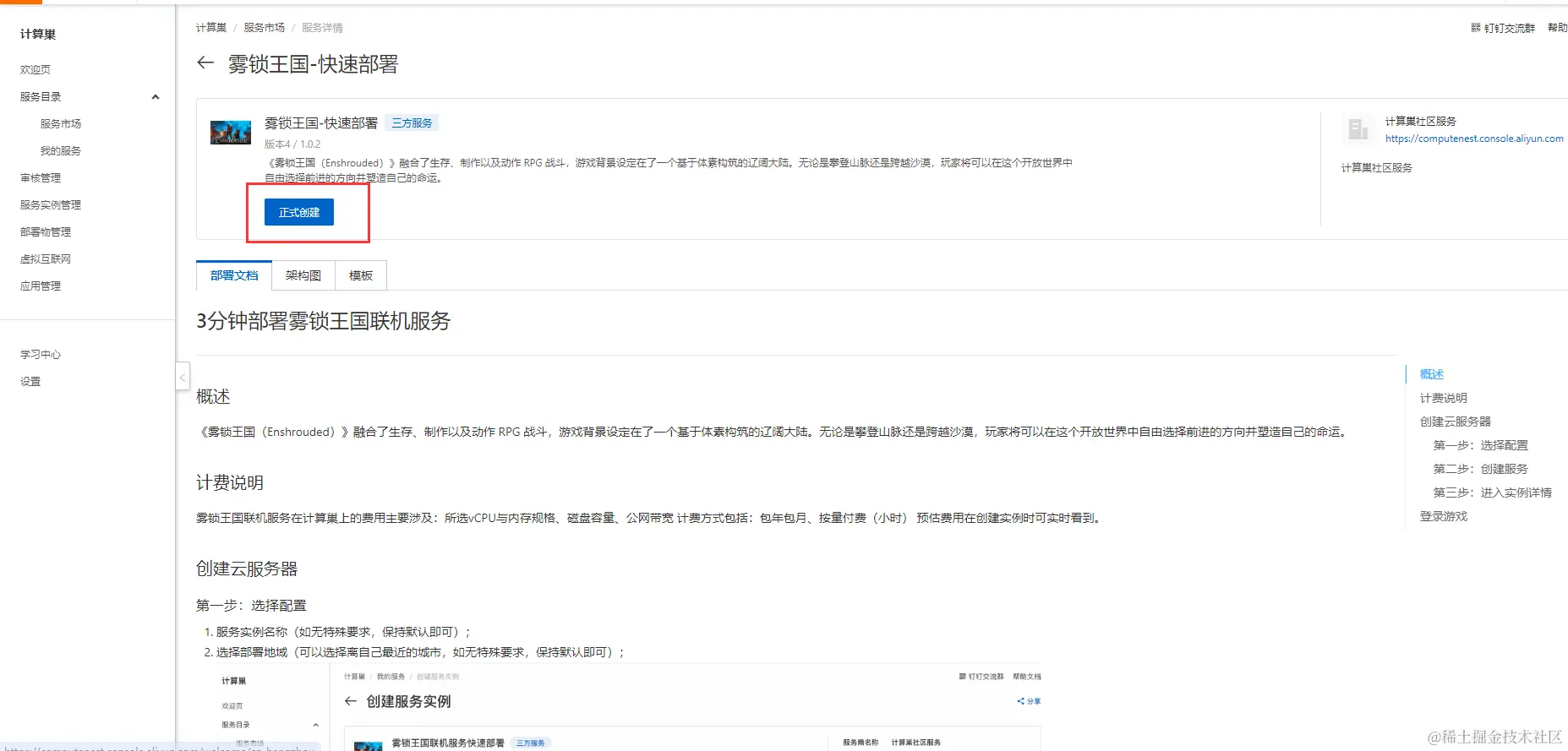Screen dimensions: 1568x751
Task: Jump to 第三步：进入实例详情 in the outline
Action: tap(1493, 493)
